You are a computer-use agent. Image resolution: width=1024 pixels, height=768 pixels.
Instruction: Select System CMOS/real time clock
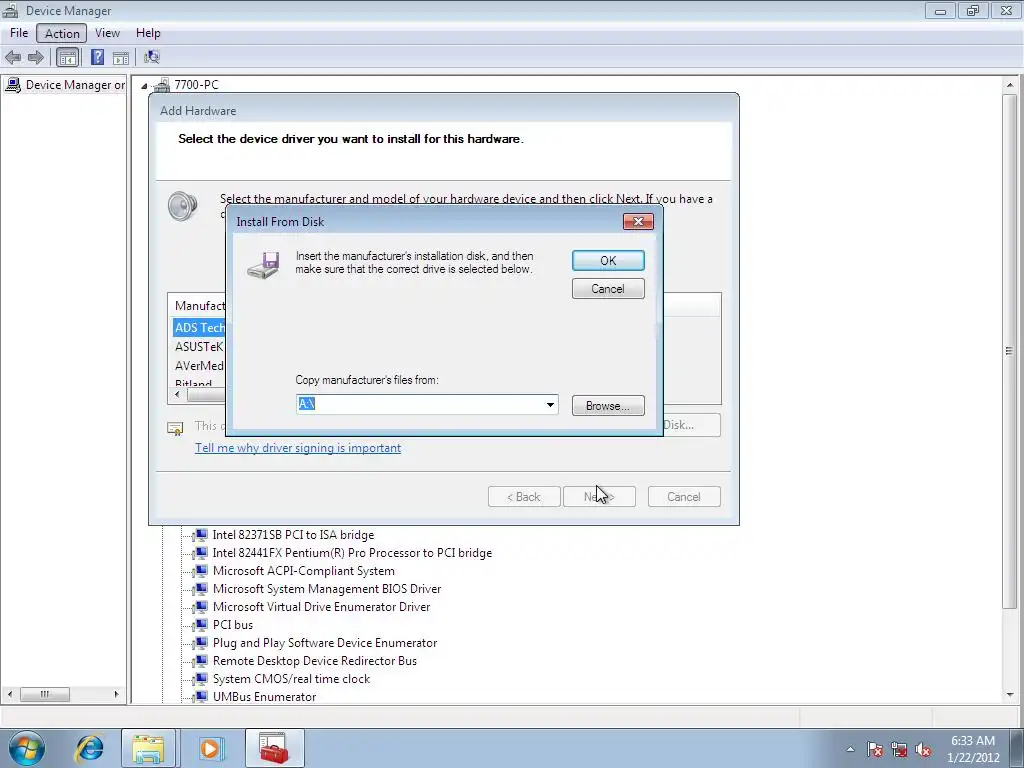point(291,679)
